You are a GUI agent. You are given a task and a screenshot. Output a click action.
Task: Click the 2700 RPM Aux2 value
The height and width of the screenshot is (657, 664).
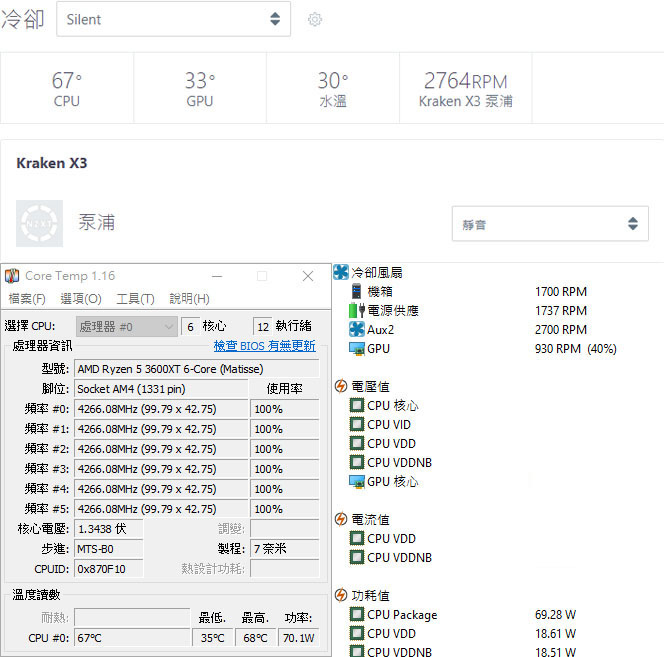coord(561,330)
